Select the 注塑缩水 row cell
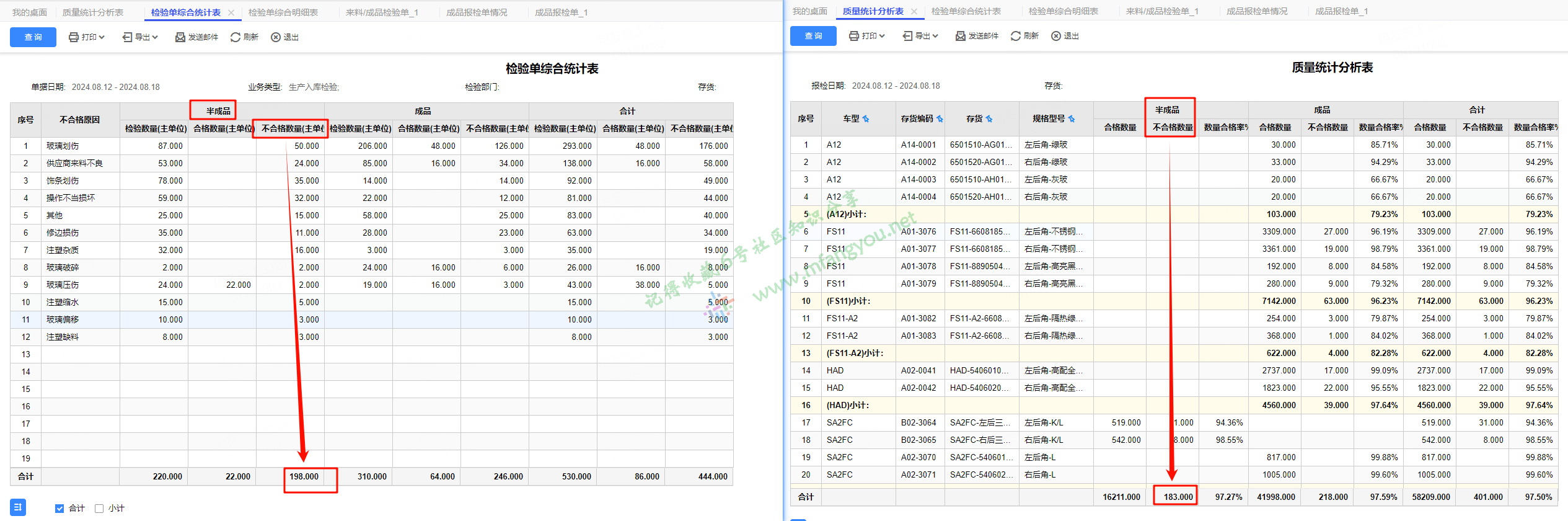The width and height of the screenshot is (1568, 521). click(80, 302)
